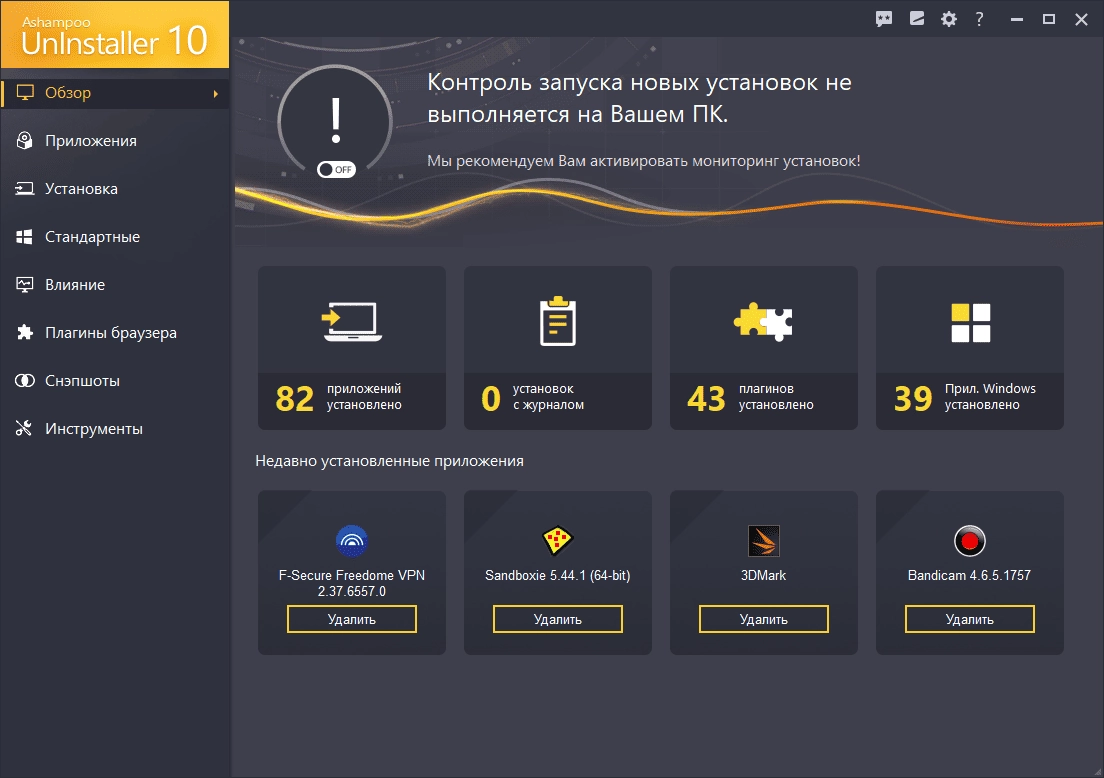
Task: Click the Снэпшоты circles icon
Action: tap(25, 380)
